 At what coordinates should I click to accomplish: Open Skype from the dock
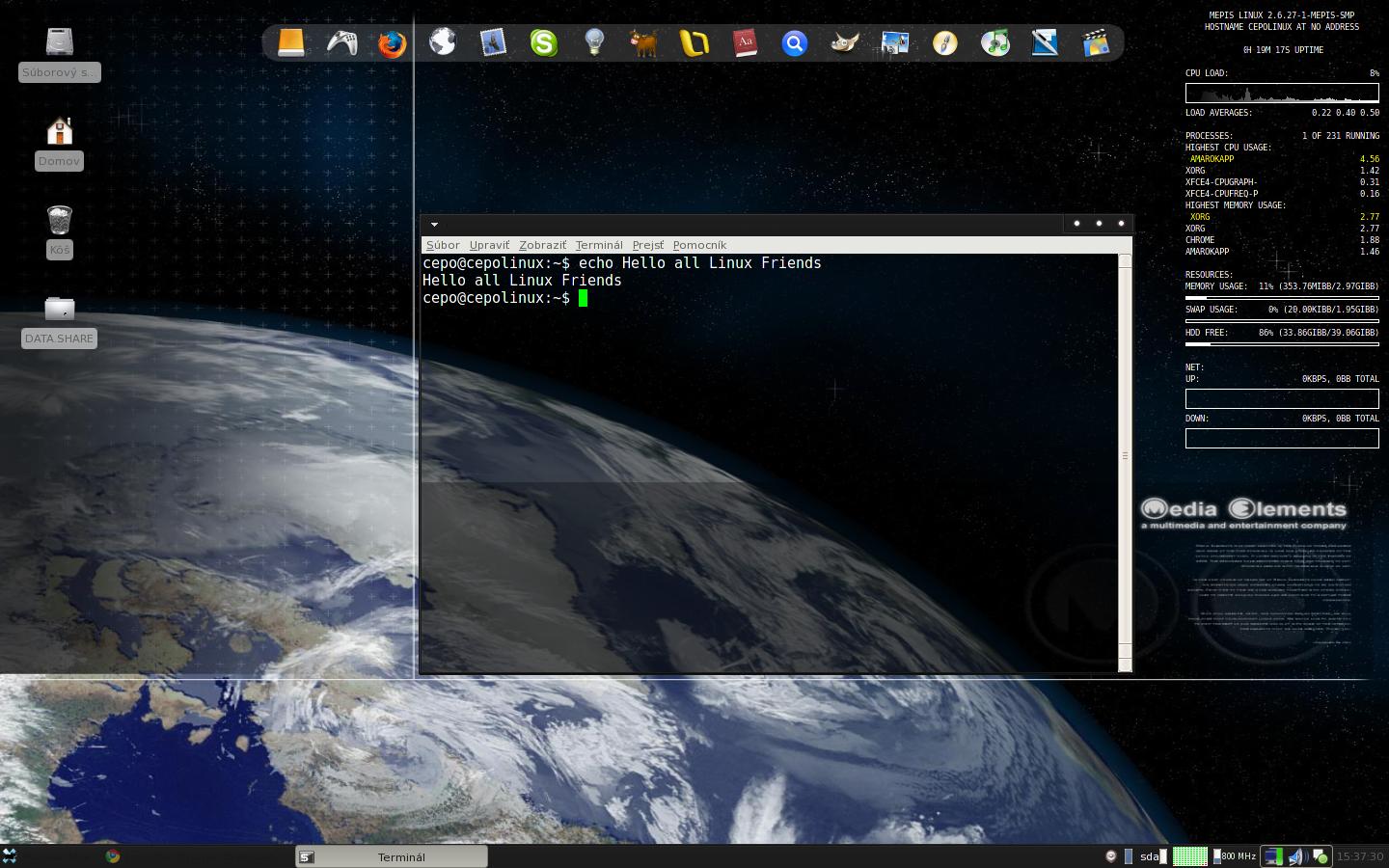click(544, 43)
